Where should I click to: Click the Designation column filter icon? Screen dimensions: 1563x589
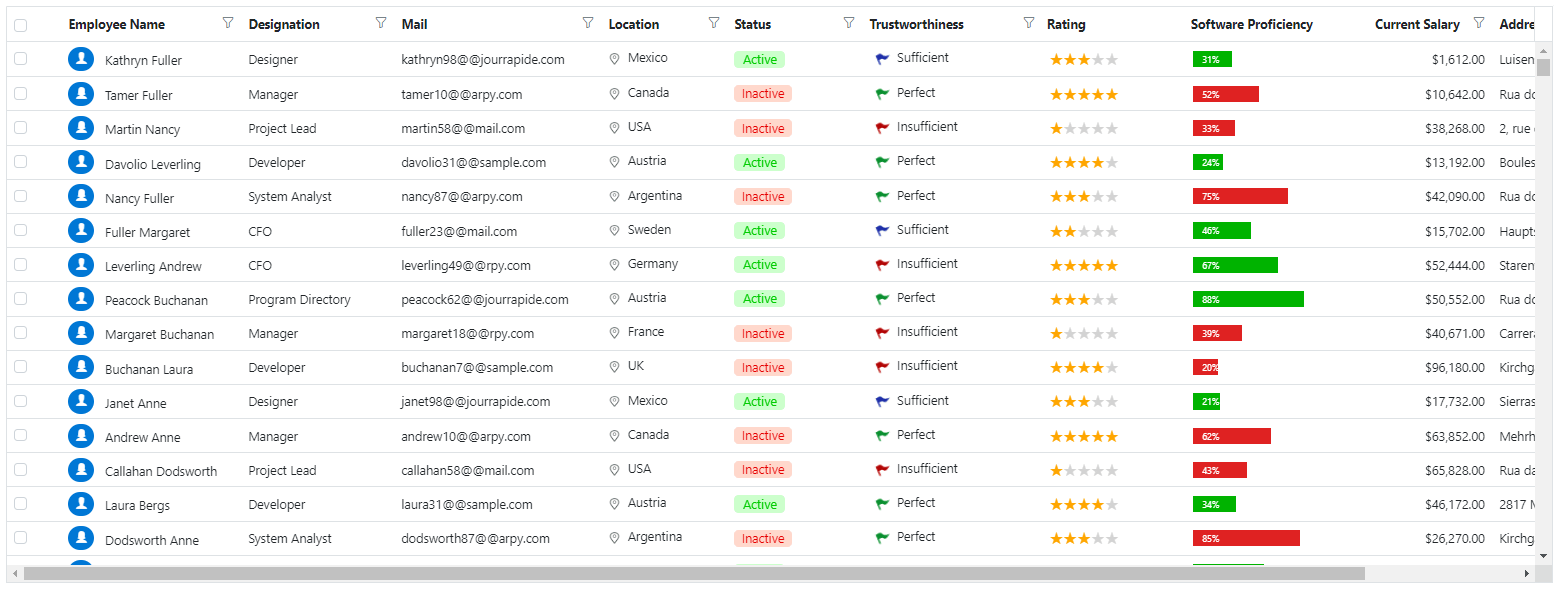pos(380,23)
